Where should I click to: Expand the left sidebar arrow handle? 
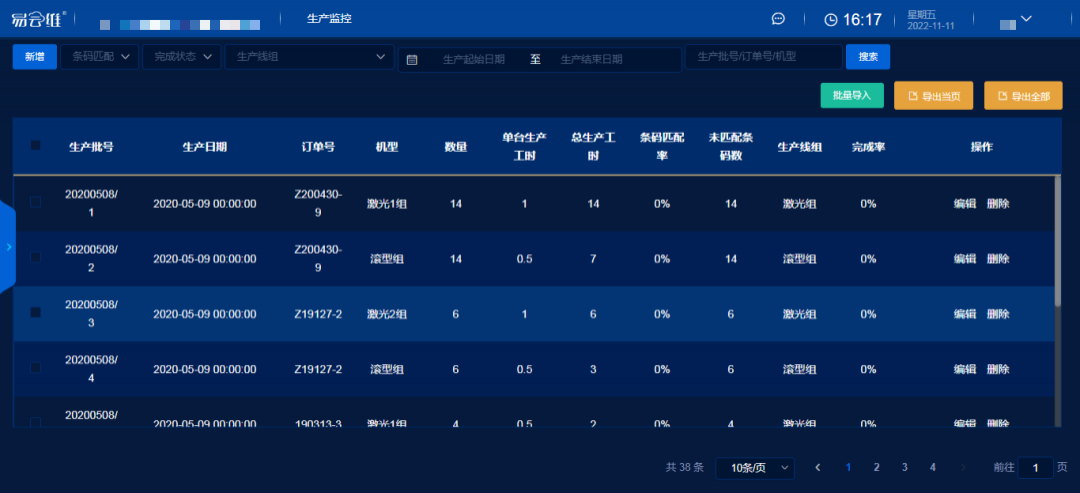point(8,246)
